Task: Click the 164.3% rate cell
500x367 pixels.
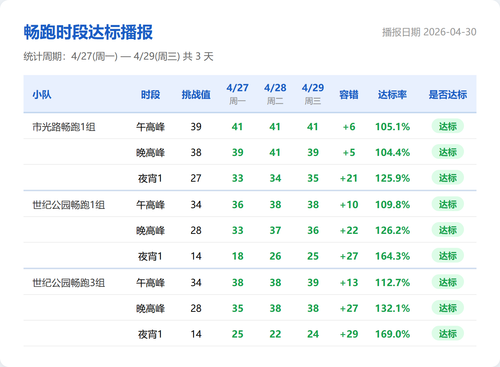Action: (x=392, y=256)
